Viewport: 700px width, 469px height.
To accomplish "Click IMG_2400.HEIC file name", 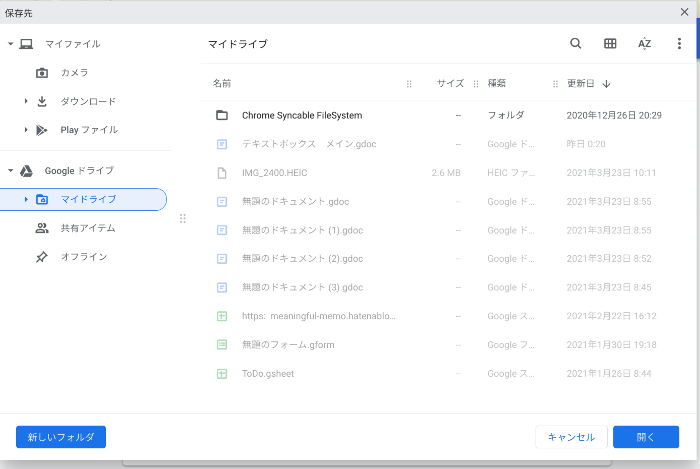I will point(275,173).
